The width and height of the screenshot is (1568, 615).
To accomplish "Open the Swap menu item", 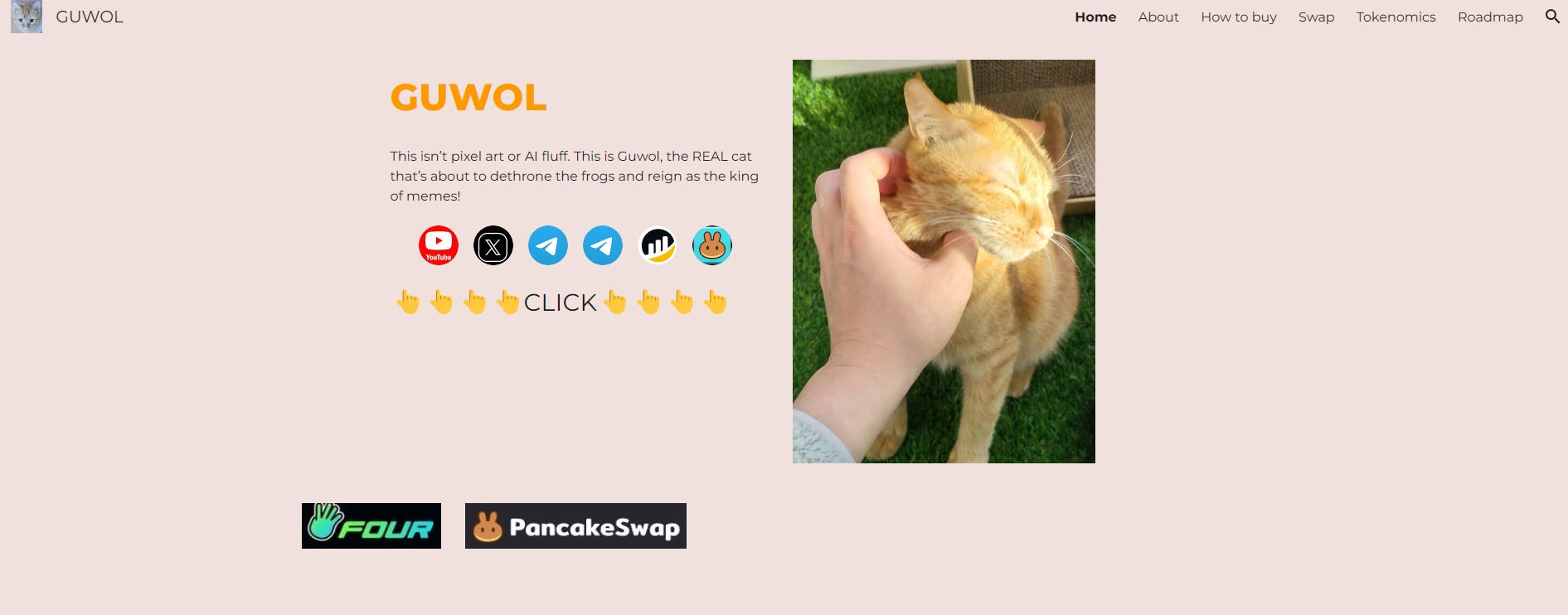I will point(1316,17).
